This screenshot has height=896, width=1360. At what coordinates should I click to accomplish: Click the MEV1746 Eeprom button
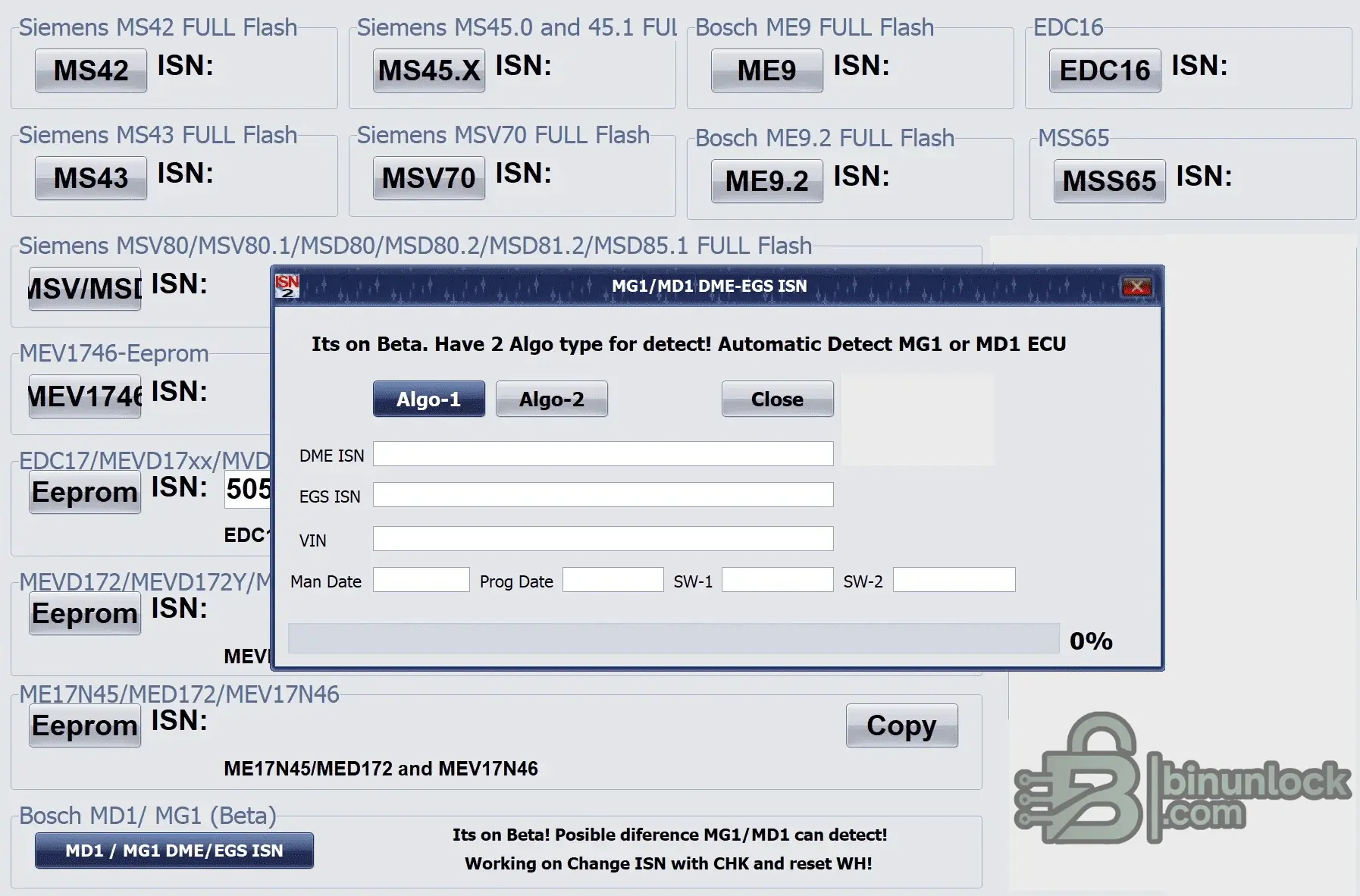[85, 396]
